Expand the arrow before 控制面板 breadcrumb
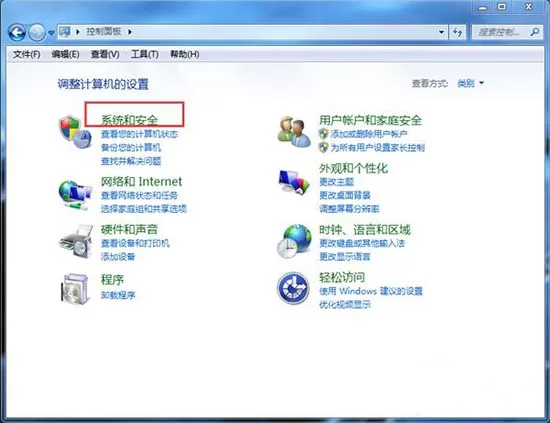This screenshot has width=550, height=423. tap(78, 32)
